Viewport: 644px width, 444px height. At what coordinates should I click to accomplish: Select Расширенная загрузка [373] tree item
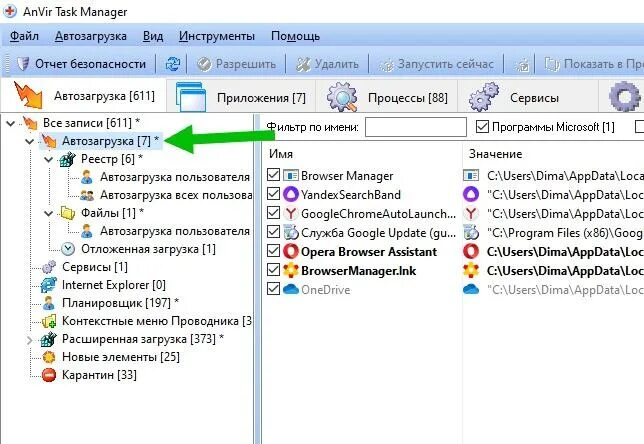[143, 339]
